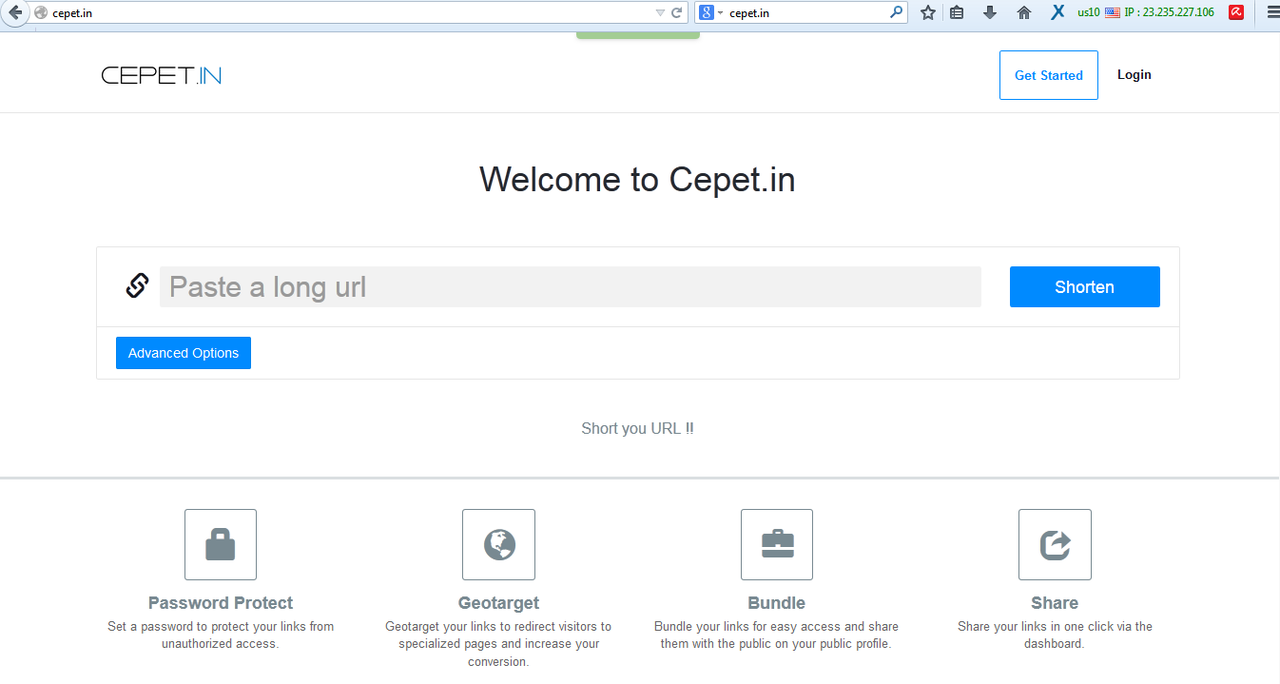Click the Share arrow icon
The width and height of the screenshot is (1280, 684).
point(1055,545)
